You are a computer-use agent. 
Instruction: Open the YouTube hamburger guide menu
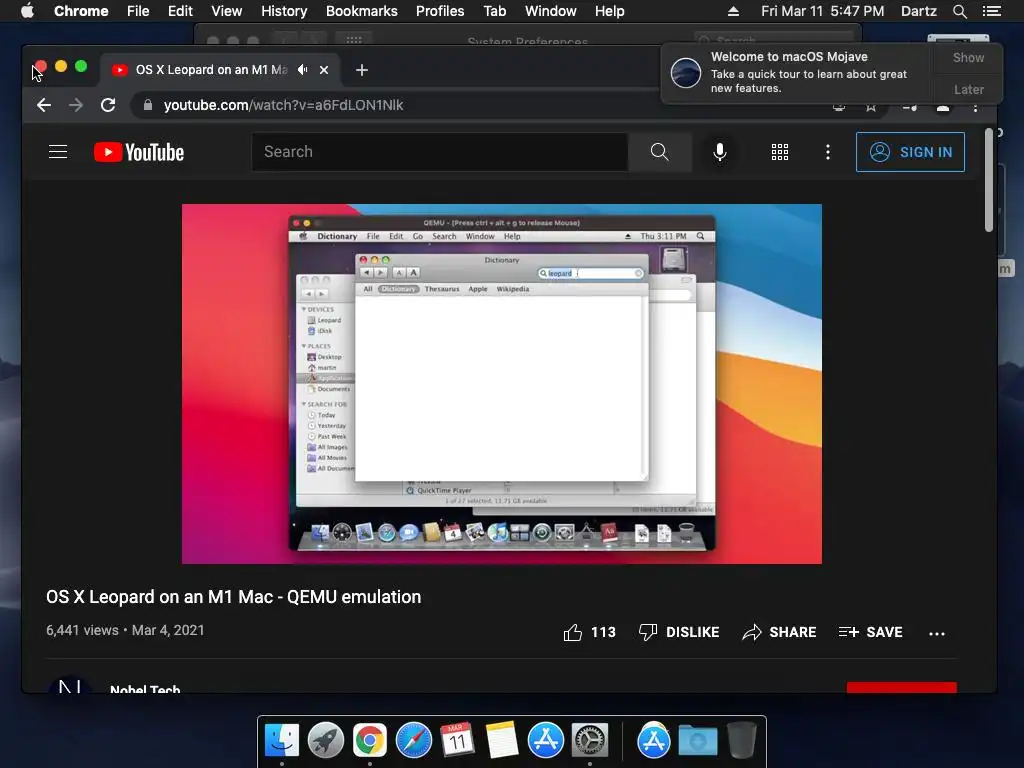58,152
